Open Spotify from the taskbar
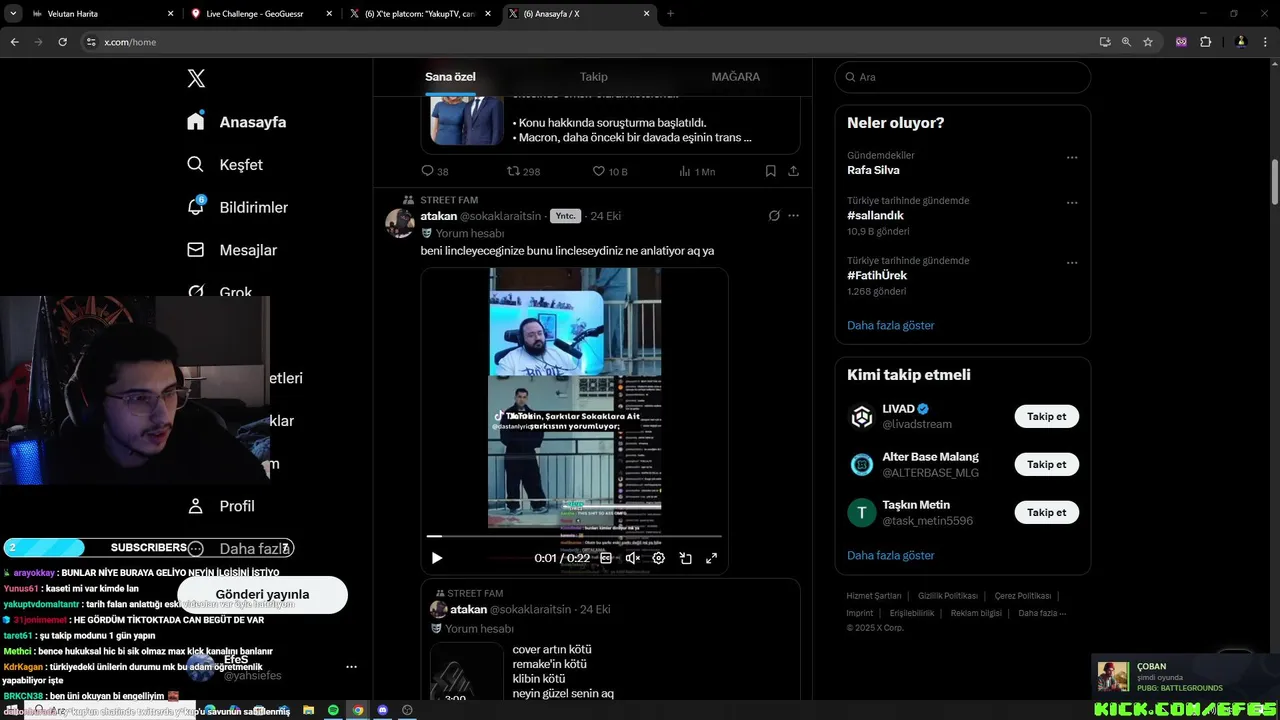 point(333,710)
